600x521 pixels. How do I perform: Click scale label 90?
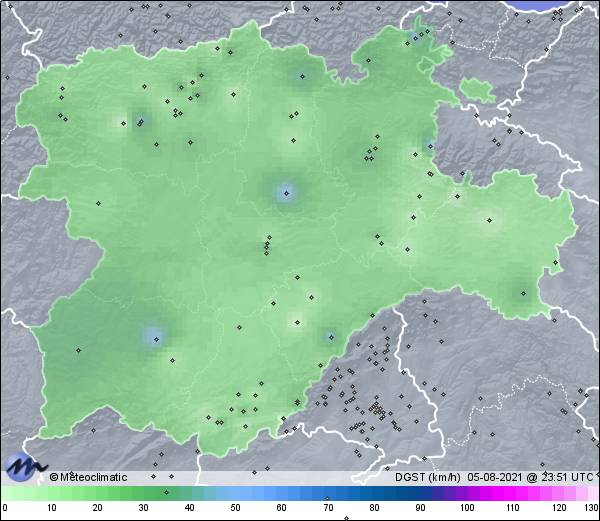pos(420,508)
